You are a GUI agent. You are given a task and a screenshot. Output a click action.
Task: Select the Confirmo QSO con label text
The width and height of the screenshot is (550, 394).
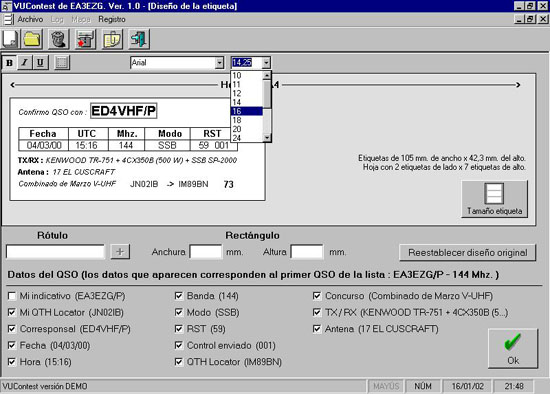coord(53,112)
